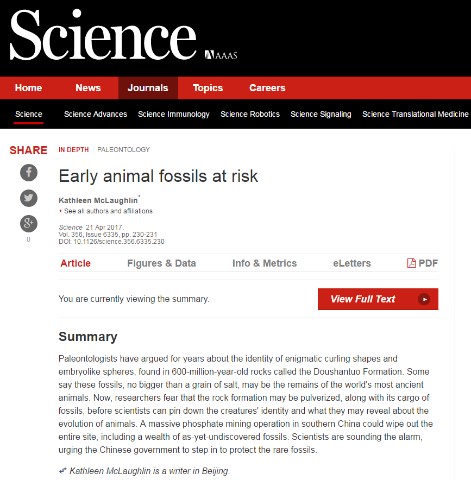
Task: Go to the News section
Action: [88, 88]
